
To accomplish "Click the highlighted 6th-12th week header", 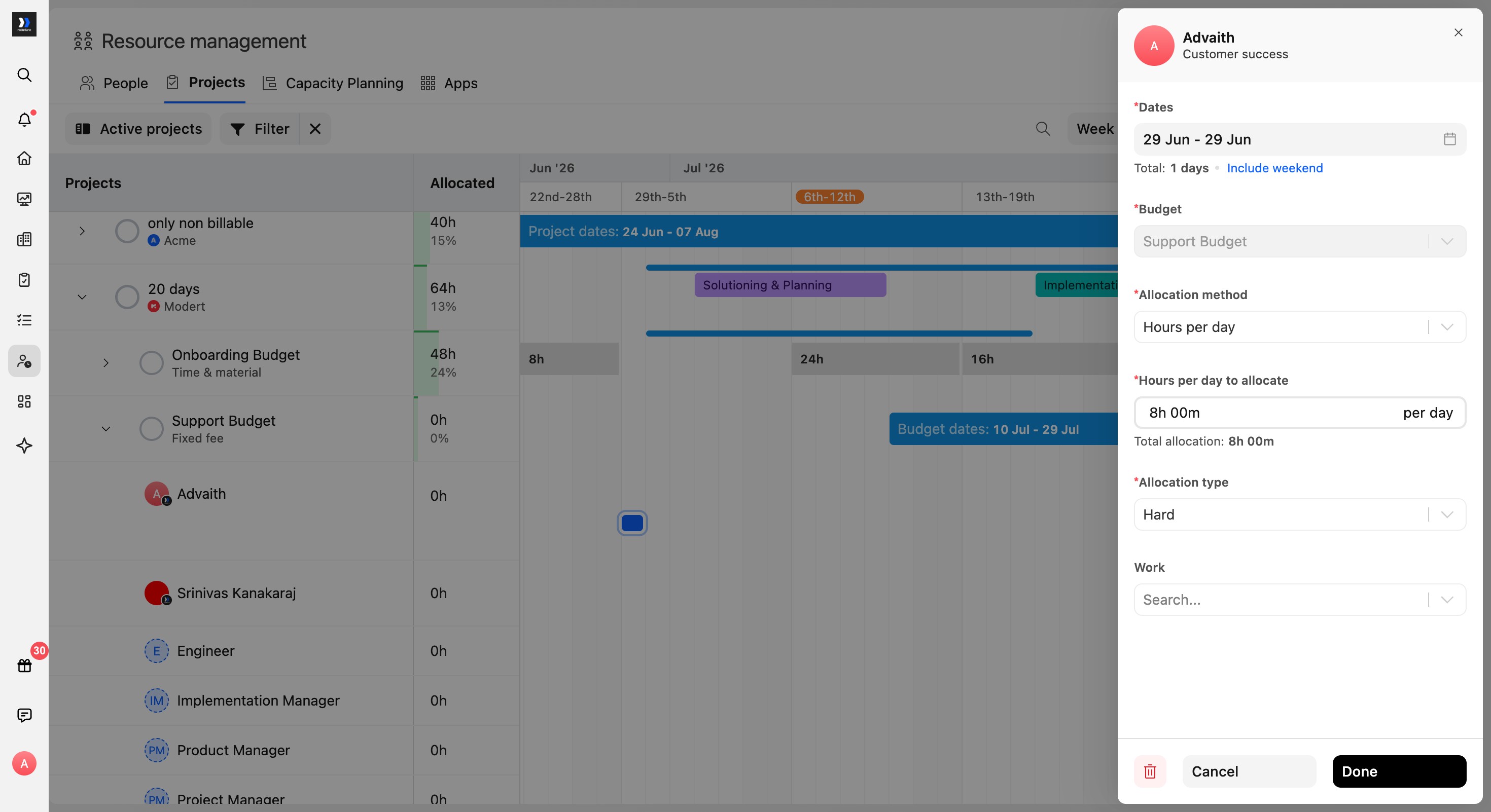I will (x=829, y=197).
